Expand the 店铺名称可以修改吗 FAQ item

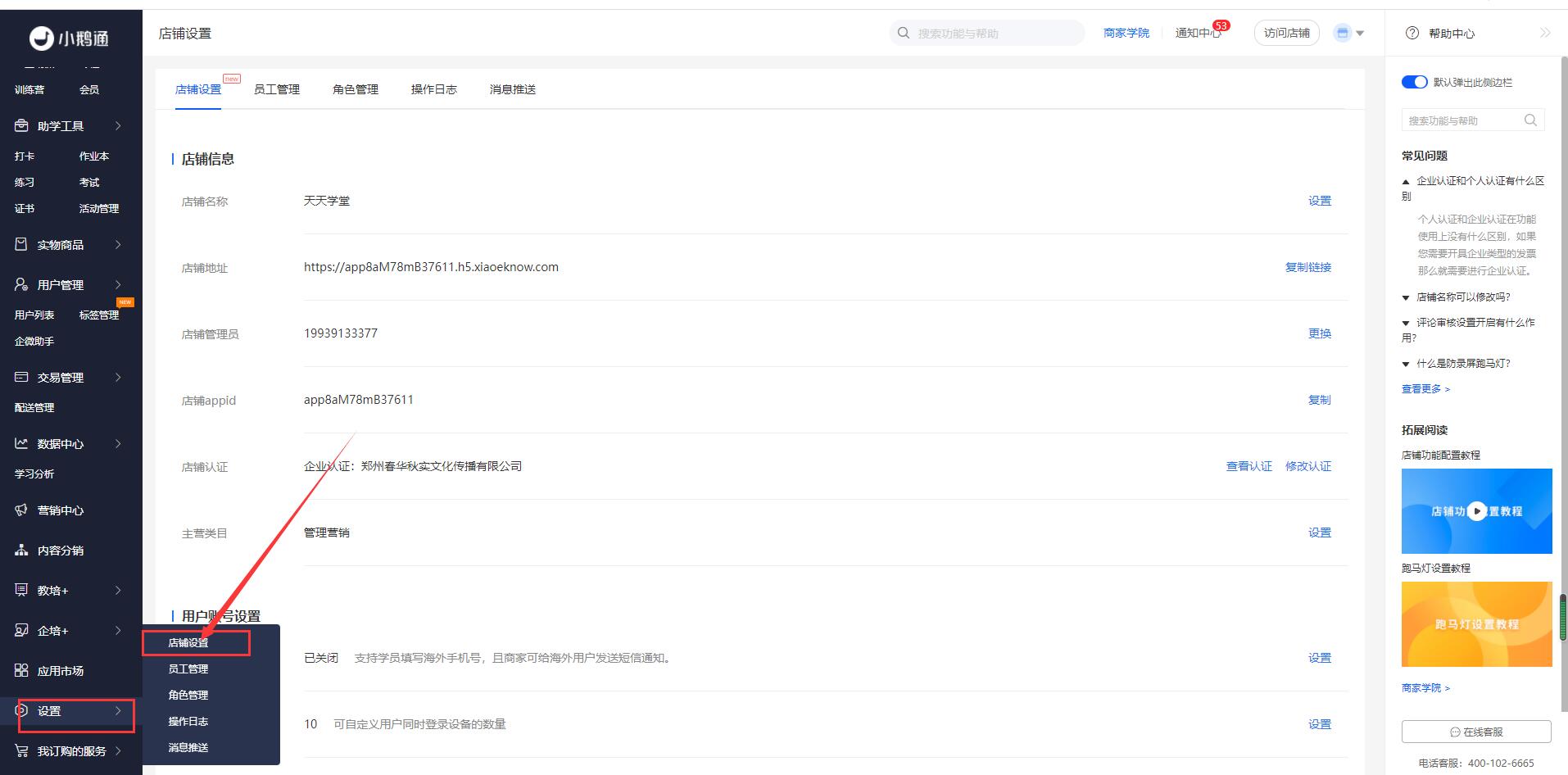point(1462,297)
